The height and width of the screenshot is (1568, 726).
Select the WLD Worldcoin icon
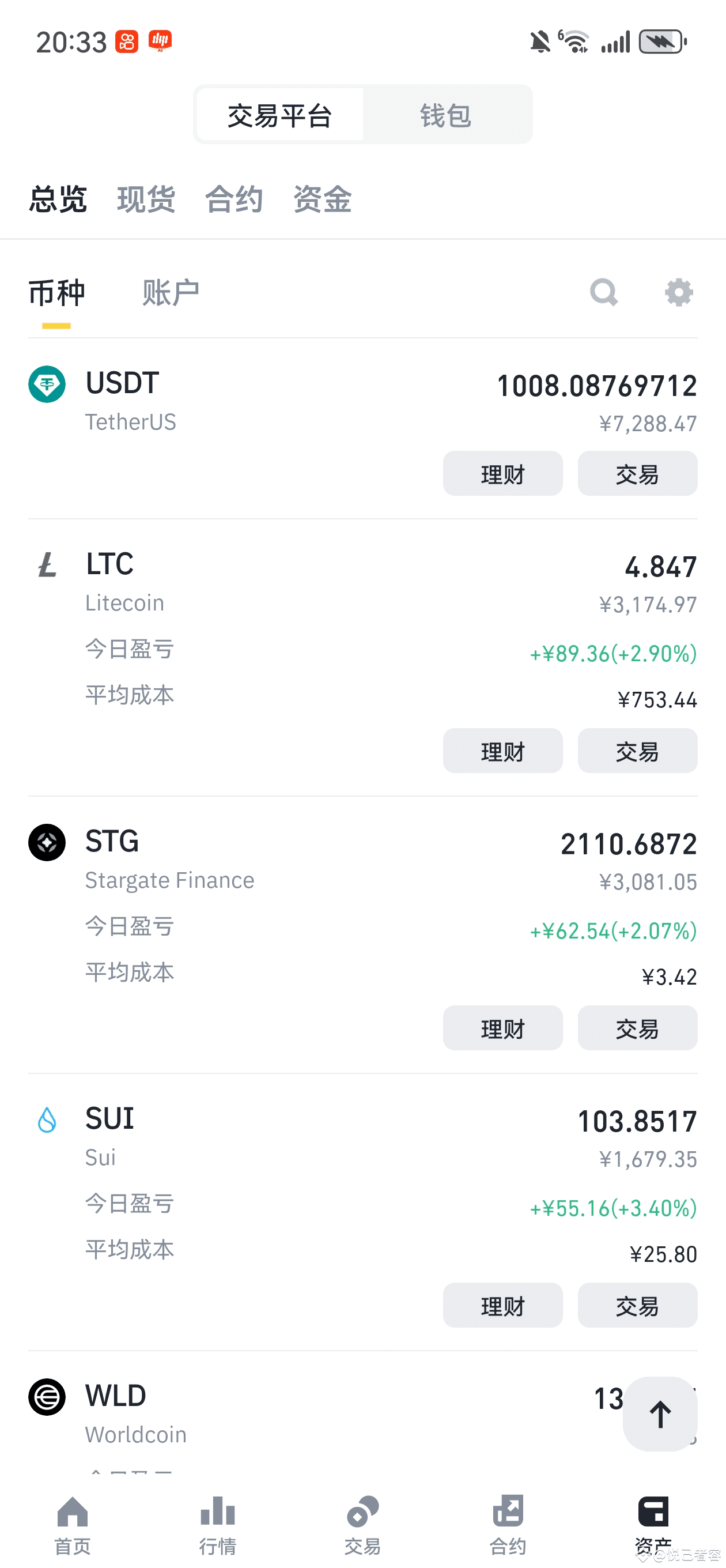click(x=47, y=1397)
